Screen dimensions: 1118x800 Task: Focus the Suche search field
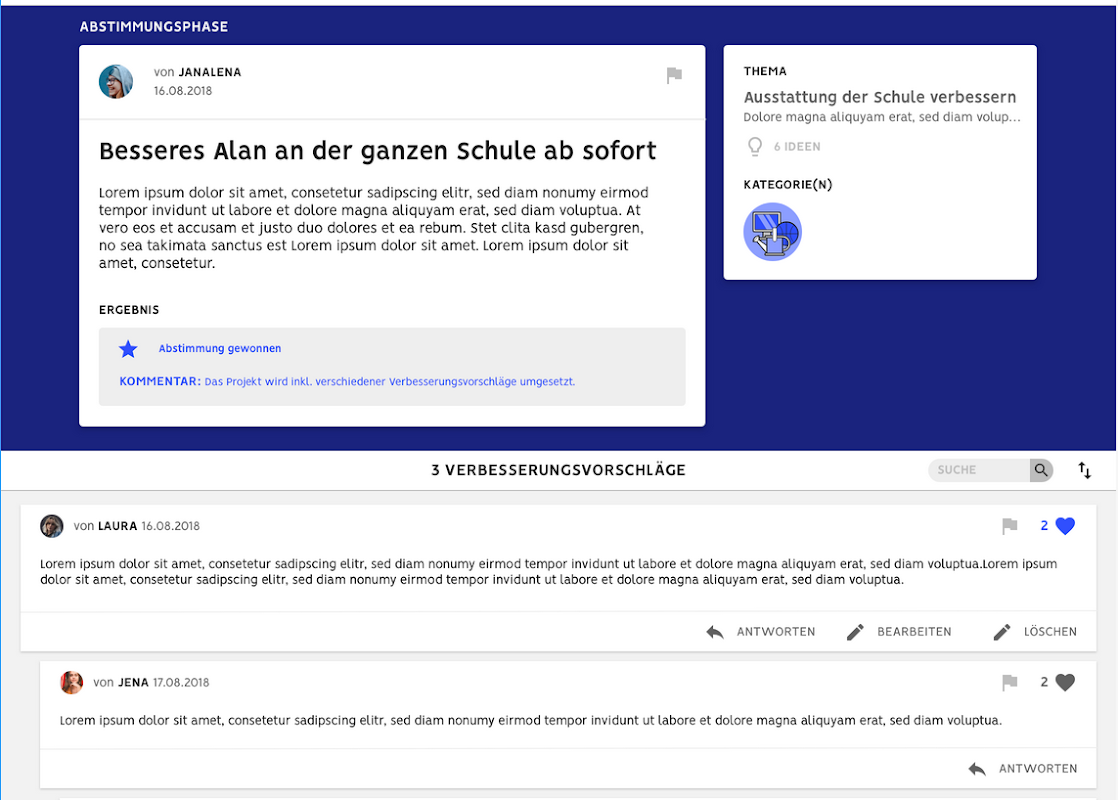pyautogui.click(x=979, y=470)
